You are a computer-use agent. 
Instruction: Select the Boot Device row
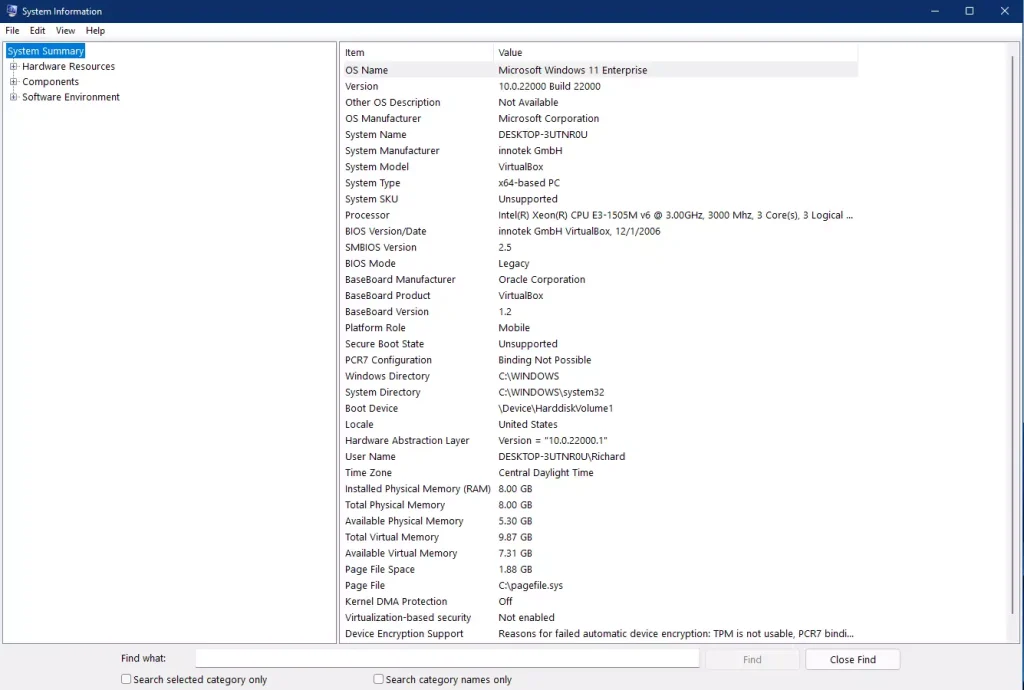600,408
